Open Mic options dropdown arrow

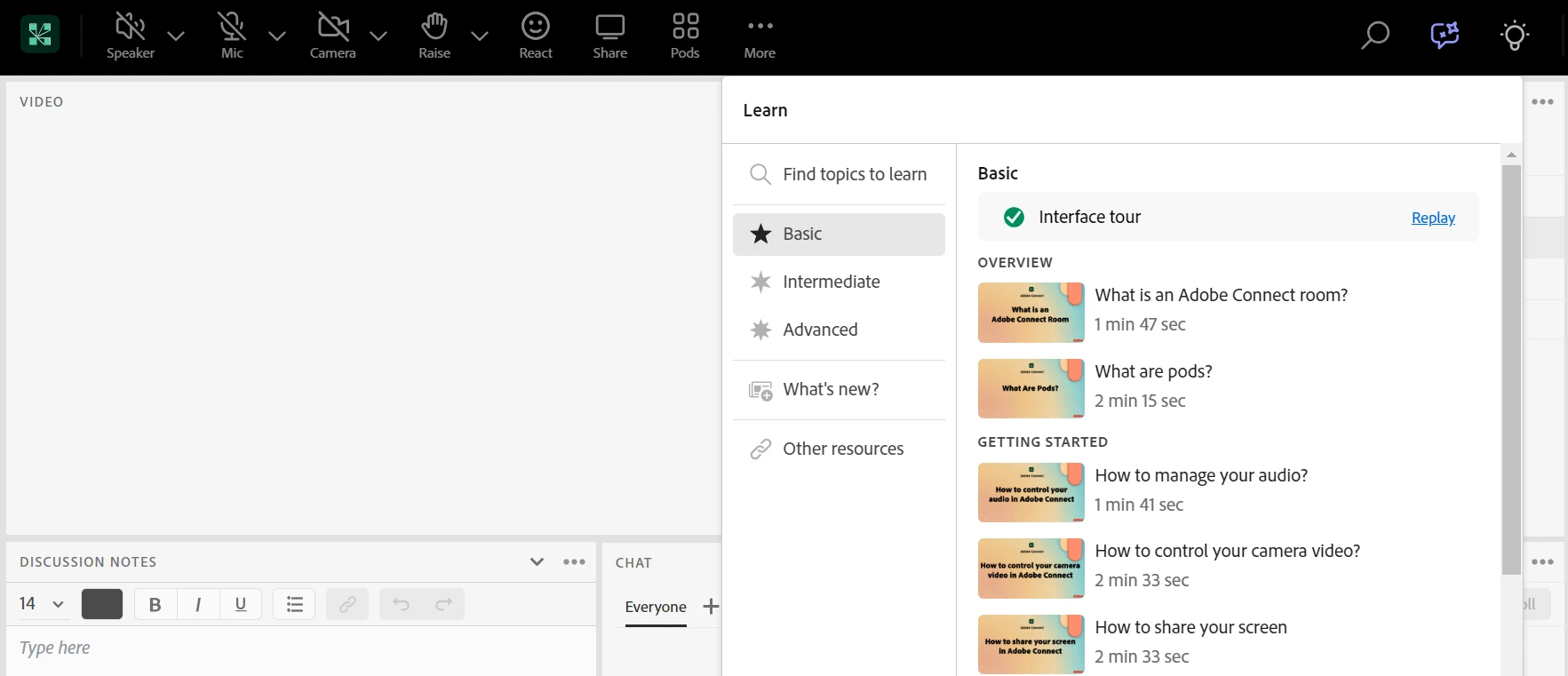click(277, 36)
